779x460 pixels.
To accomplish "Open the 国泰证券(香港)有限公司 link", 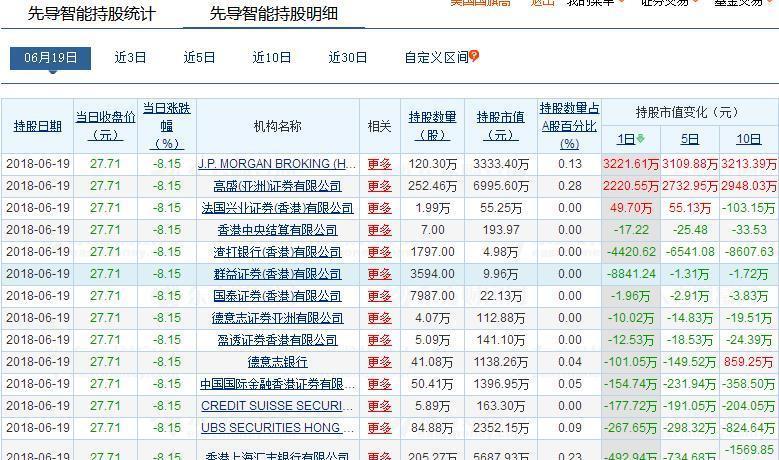I will click(x=277, y=296).
